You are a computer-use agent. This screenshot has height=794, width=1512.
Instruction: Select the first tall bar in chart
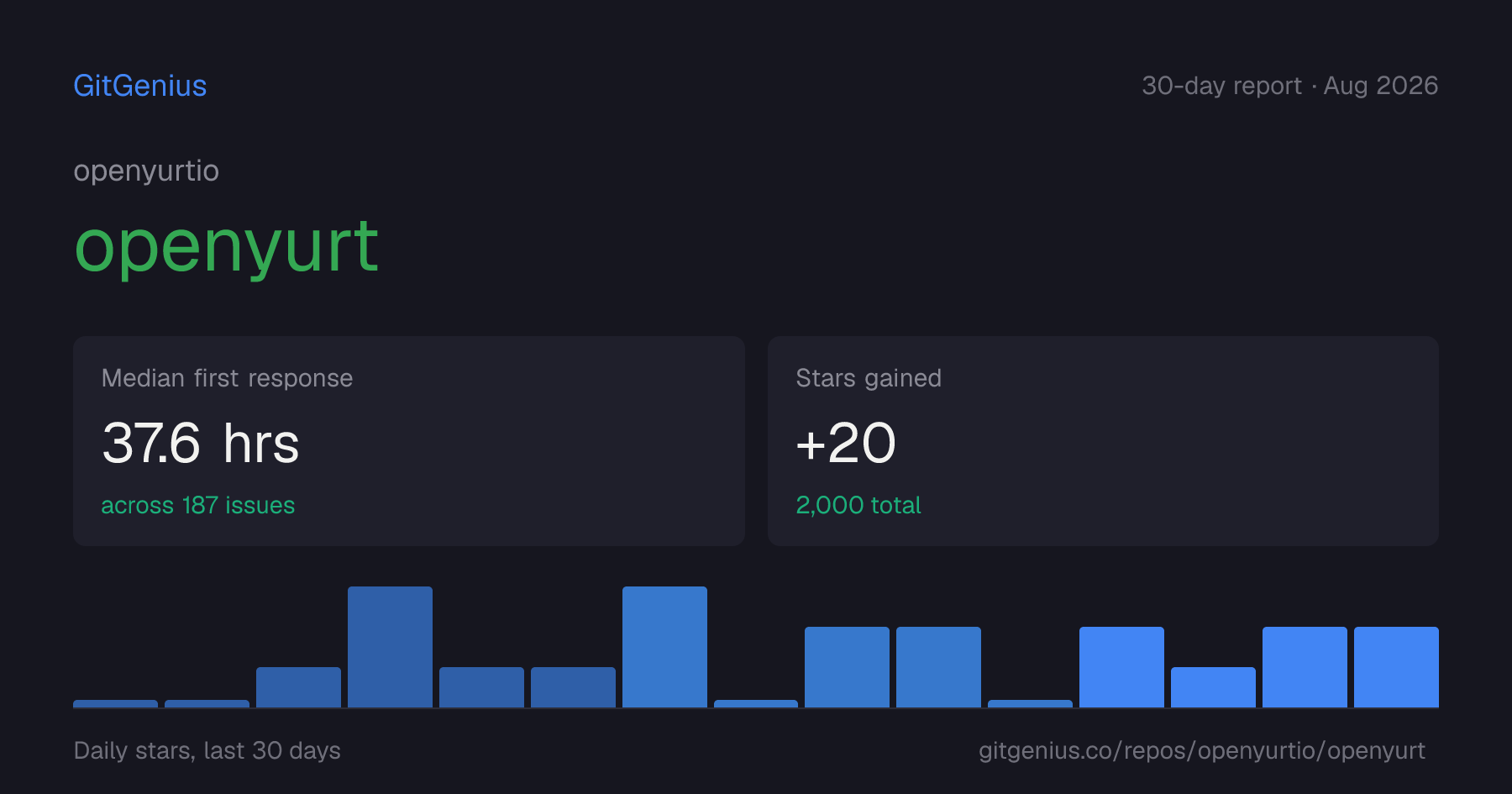click(390, 647)
